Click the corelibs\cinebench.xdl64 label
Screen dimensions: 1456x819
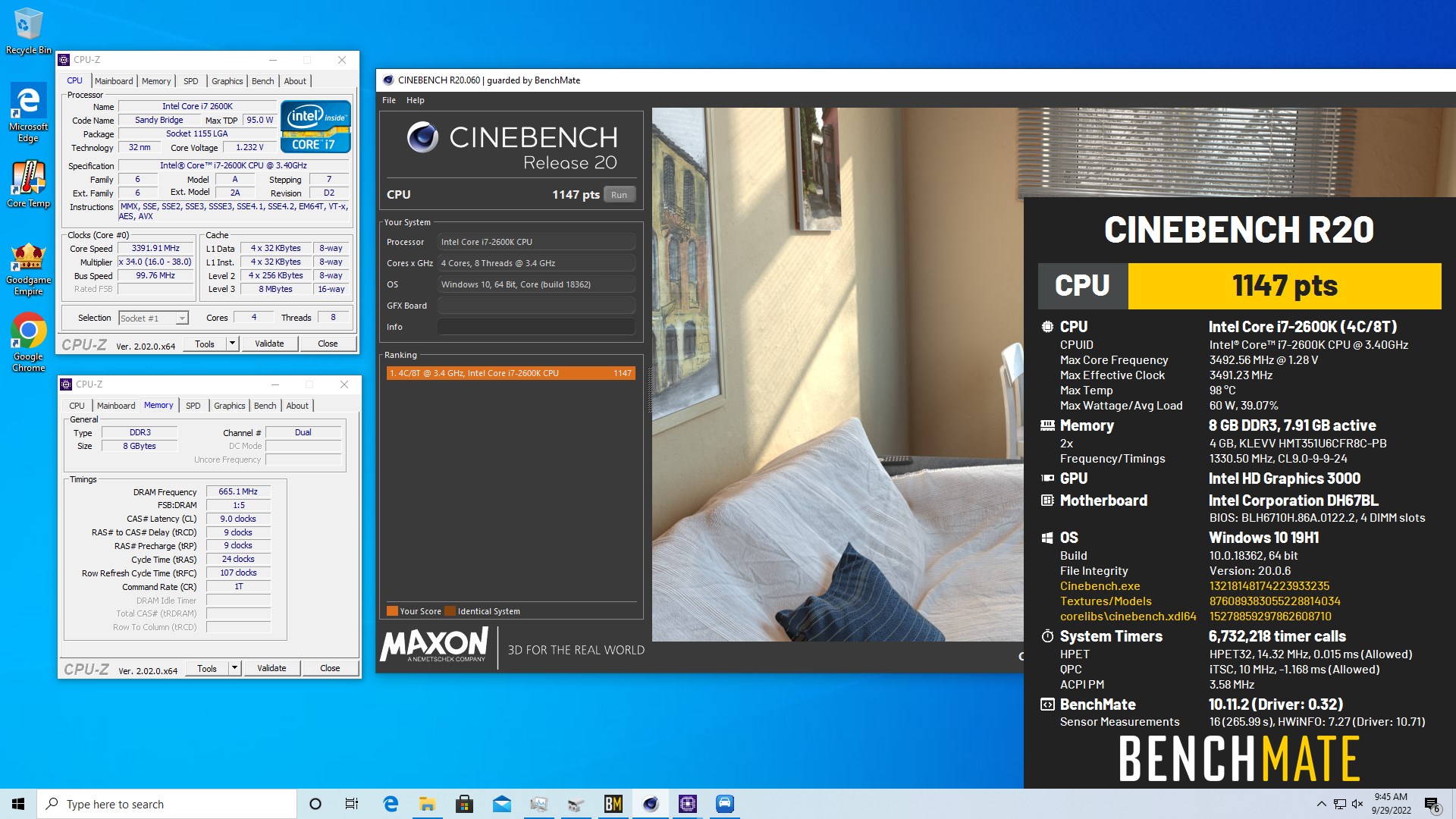1128,617
